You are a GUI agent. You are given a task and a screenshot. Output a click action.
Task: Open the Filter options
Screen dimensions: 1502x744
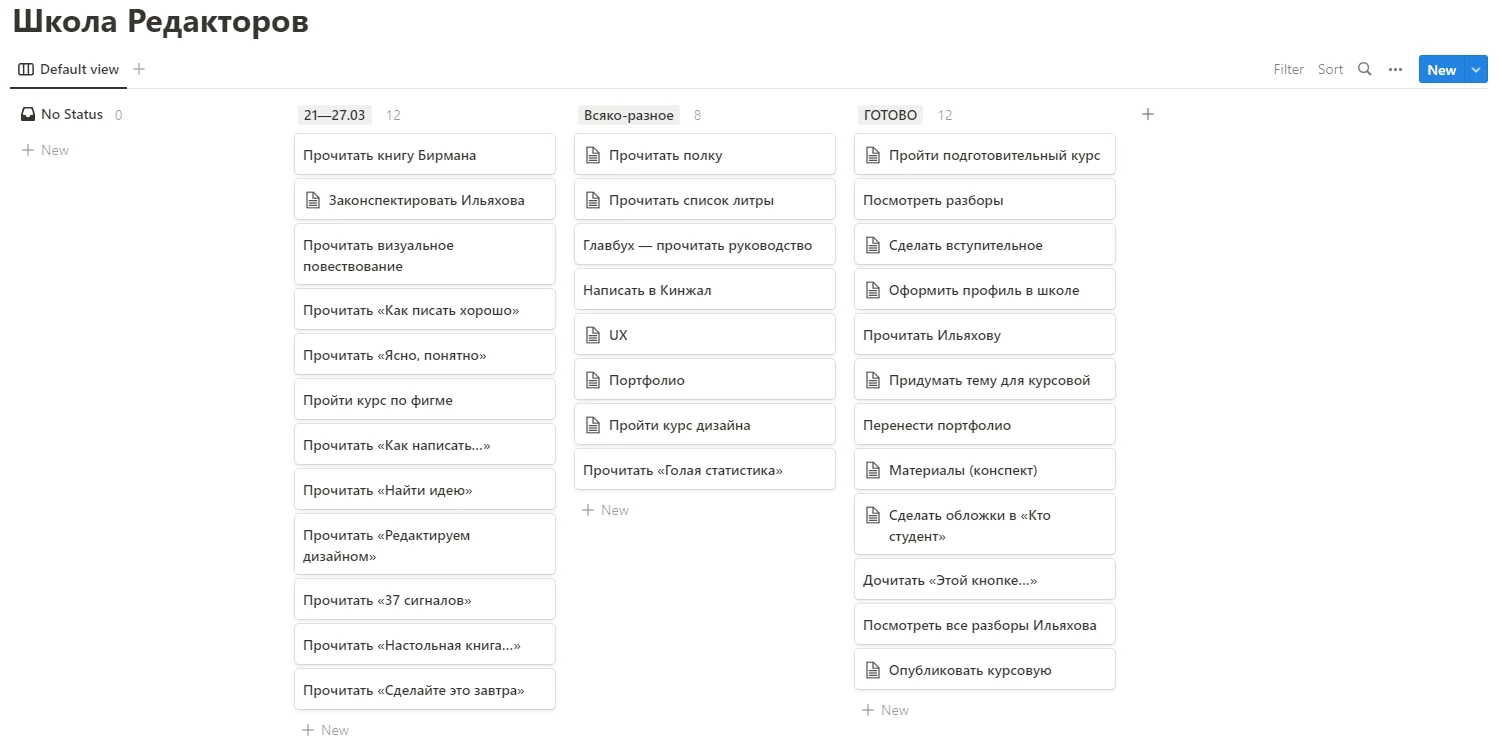click(1288, 69)
